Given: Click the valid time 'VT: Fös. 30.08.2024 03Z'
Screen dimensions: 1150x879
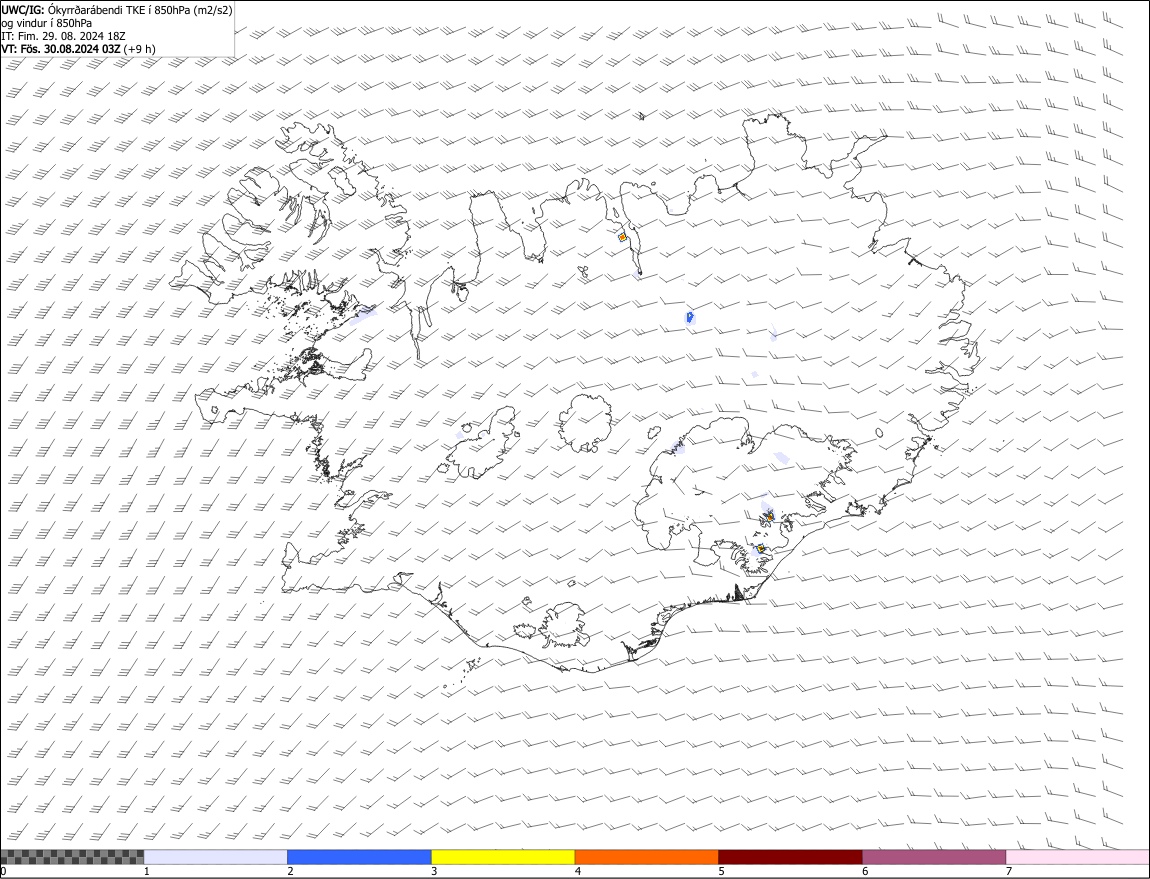Looking at the screenshot, I should pos(61,49).
